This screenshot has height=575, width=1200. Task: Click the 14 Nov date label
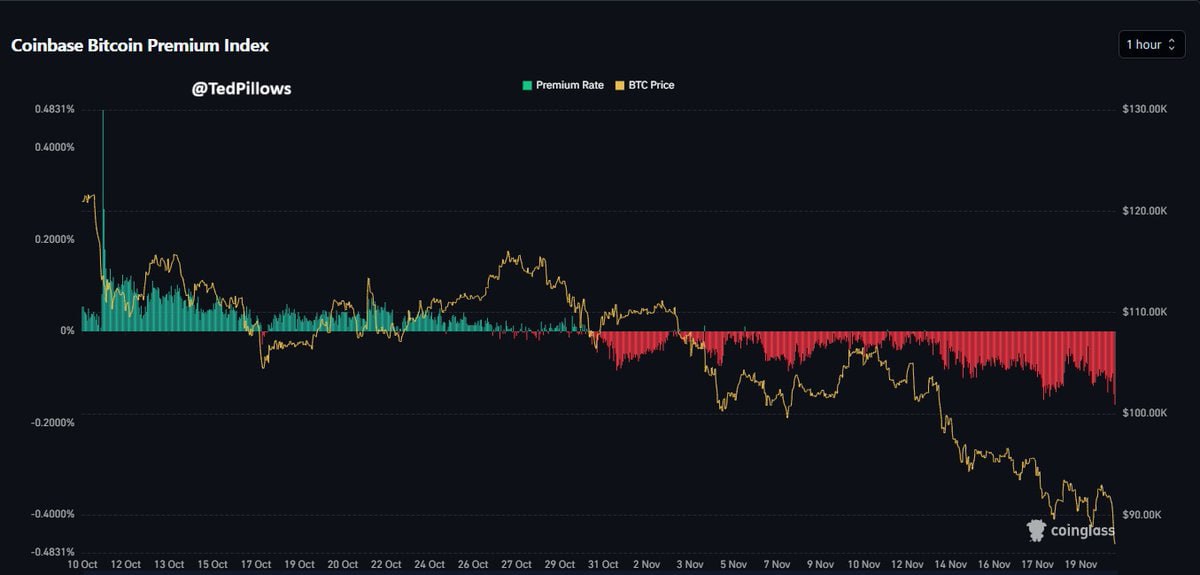(x=951, y=564)
